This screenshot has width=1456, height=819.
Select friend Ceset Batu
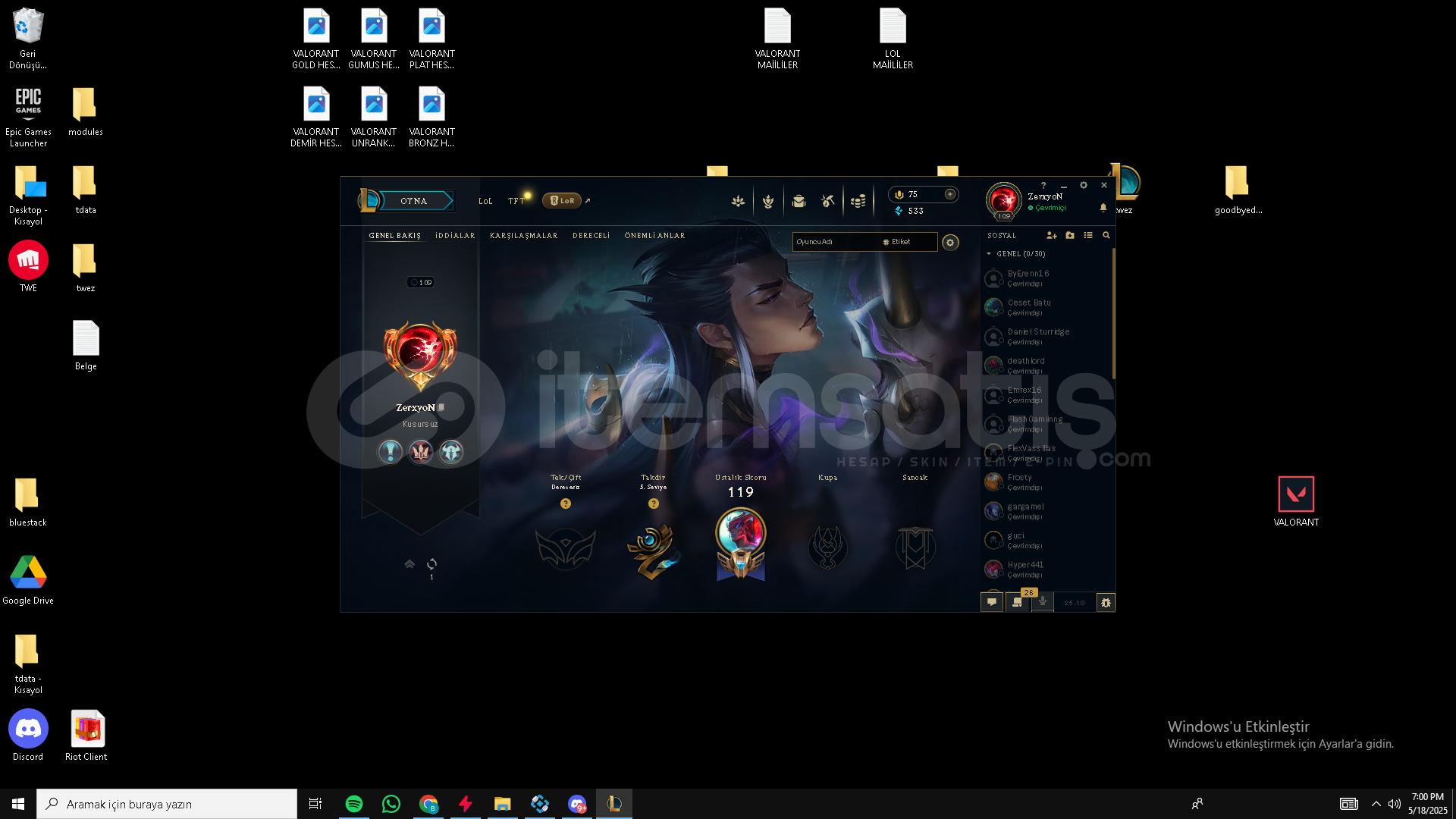click(x=1046, y=307)
